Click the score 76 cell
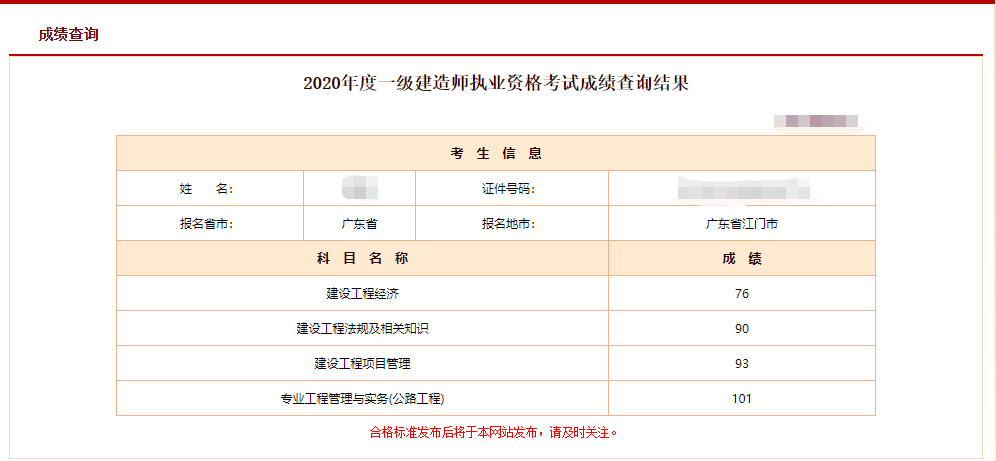Image resolution: width=996 pixels, height=461 pixels. coord(741,294)
